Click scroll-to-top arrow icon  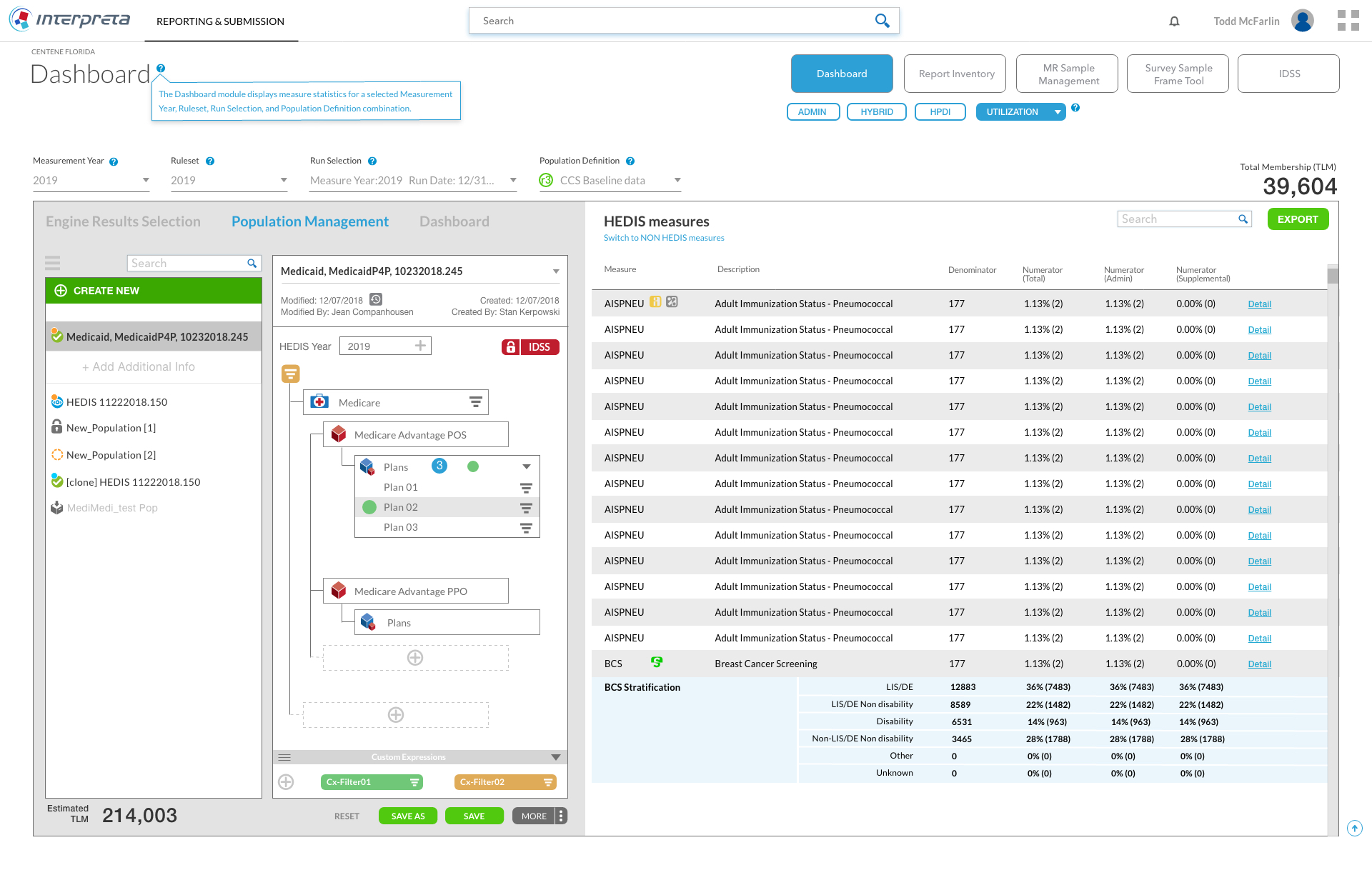pyautogui.click(x=1354, y=828)
